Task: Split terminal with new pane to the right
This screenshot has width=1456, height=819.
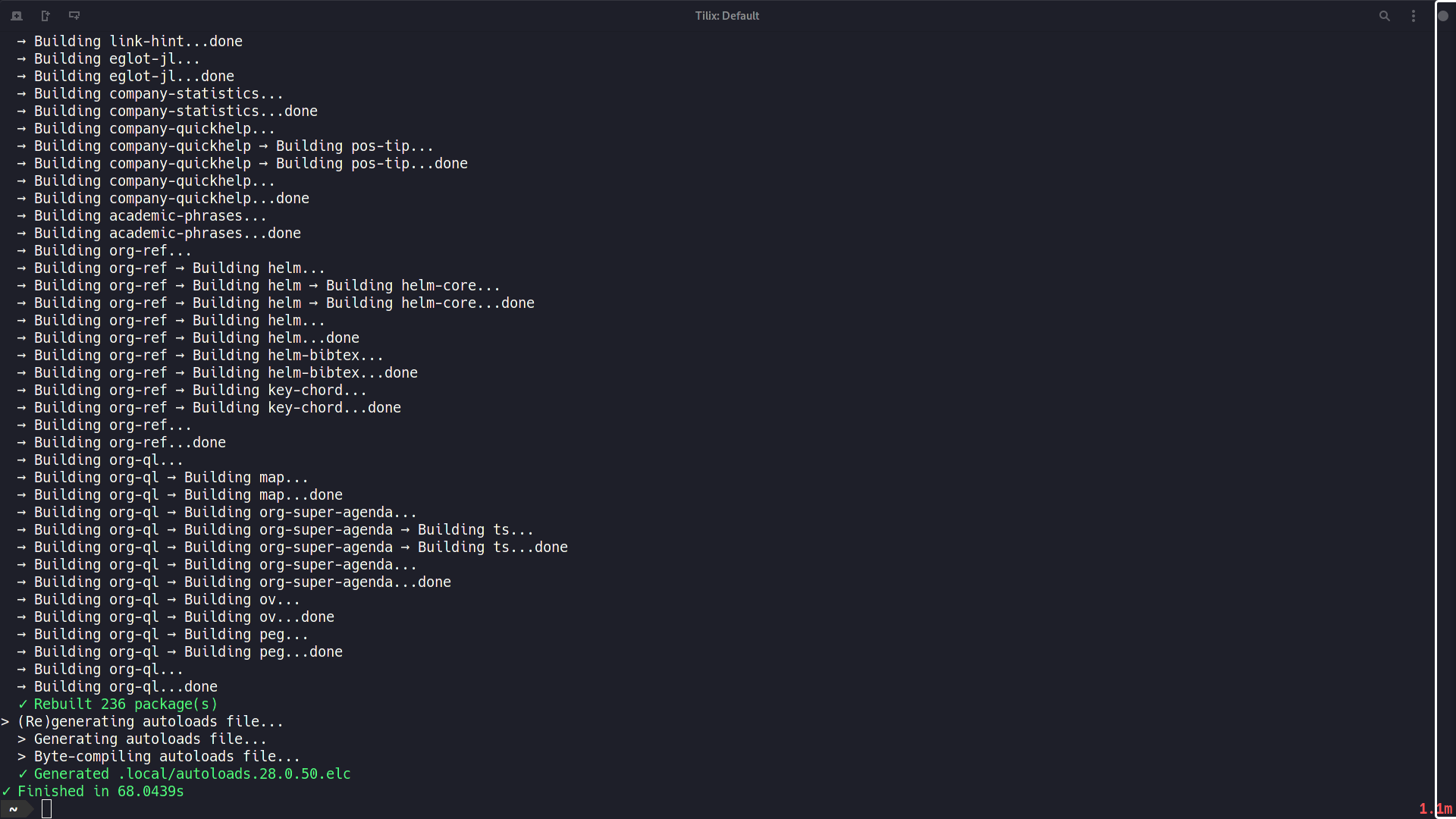Action: 45,15
